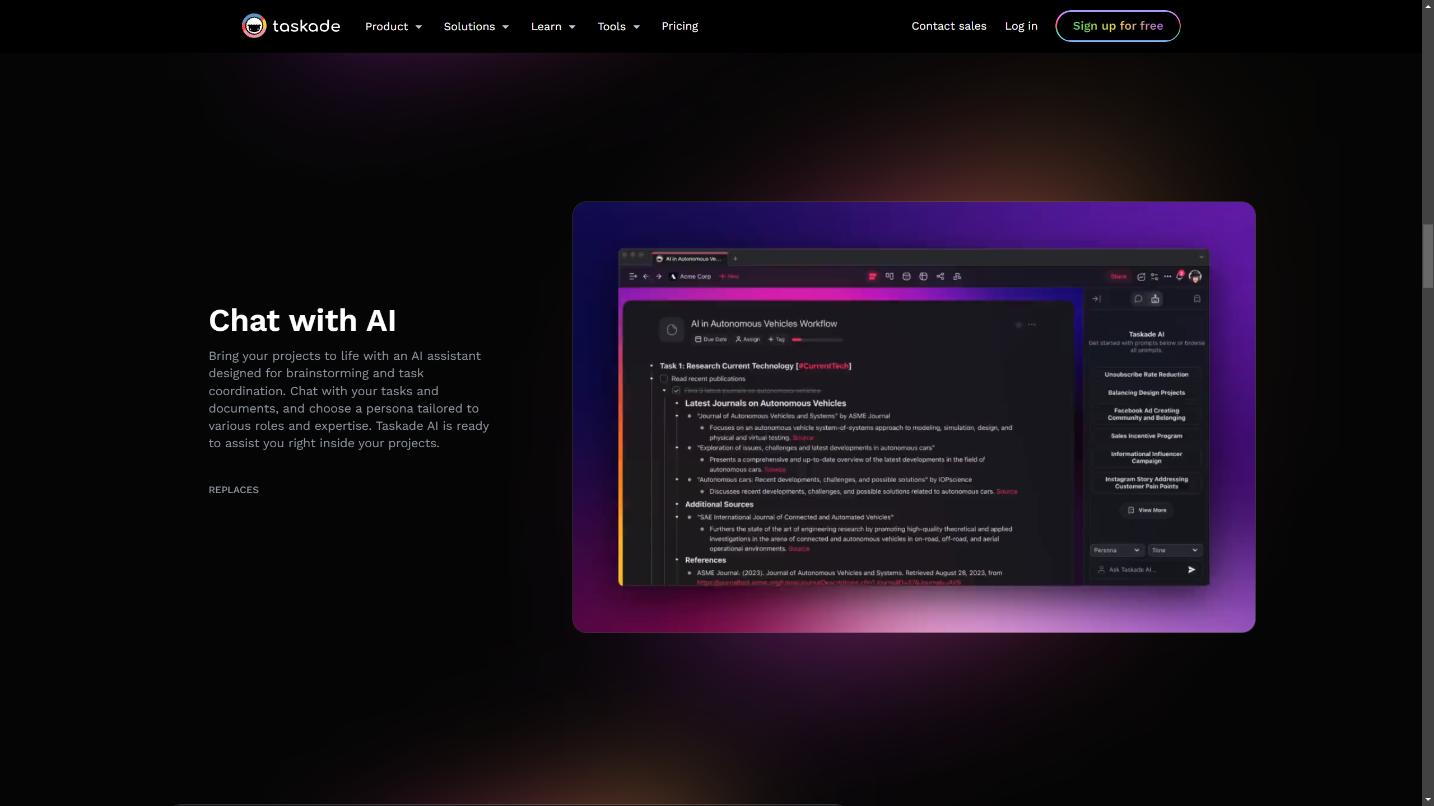
Task: Click the red project progress bar
Action: coord(817,339)
